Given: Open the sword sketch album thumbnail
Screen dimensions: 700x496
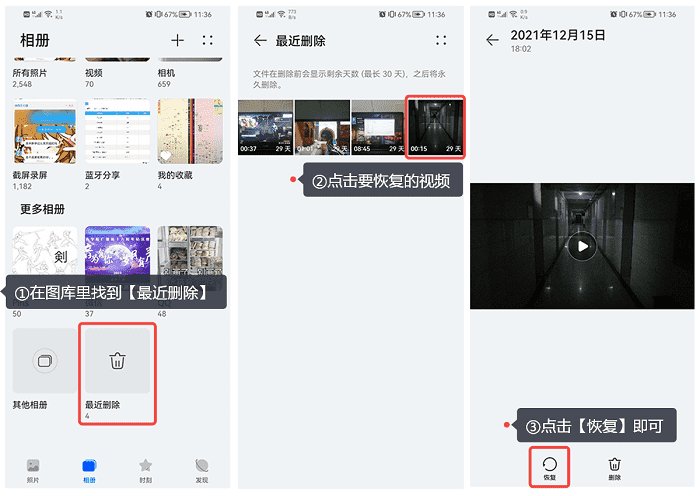Looking at the screenshot, I should 45,250.
